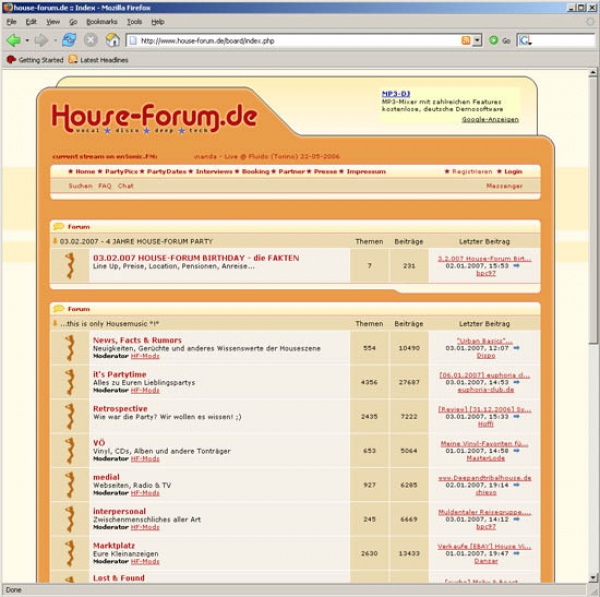Click in the URL address field

(x=298, y=41)
